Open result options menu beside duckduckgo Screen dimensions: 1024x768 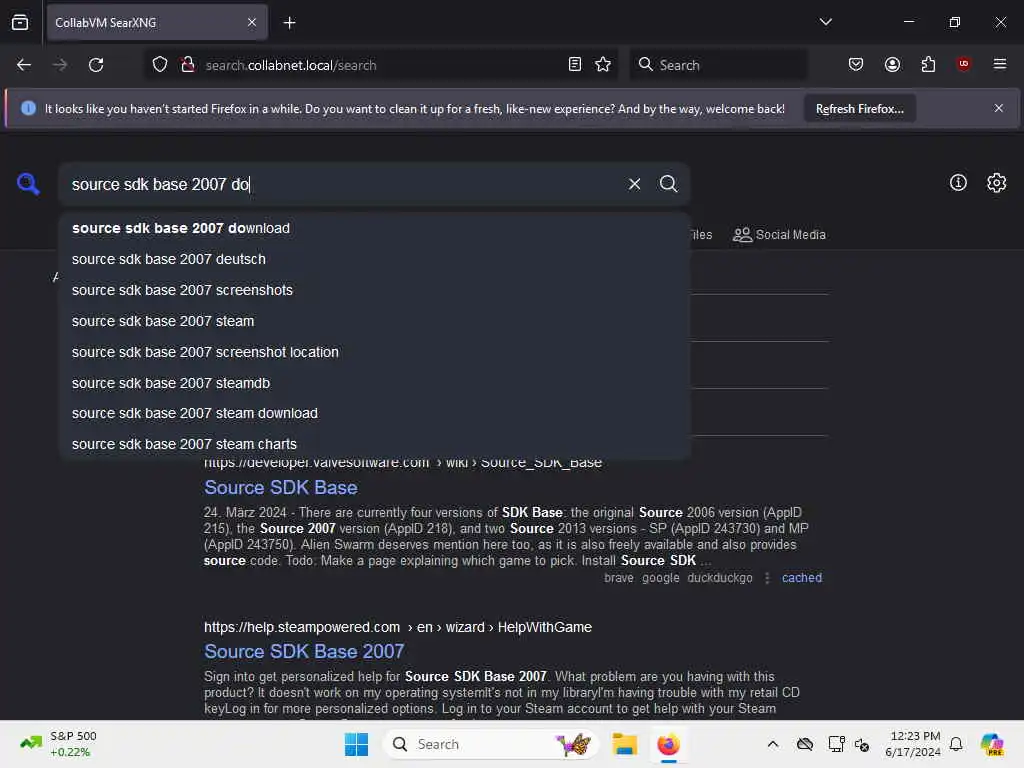[767, 578]
